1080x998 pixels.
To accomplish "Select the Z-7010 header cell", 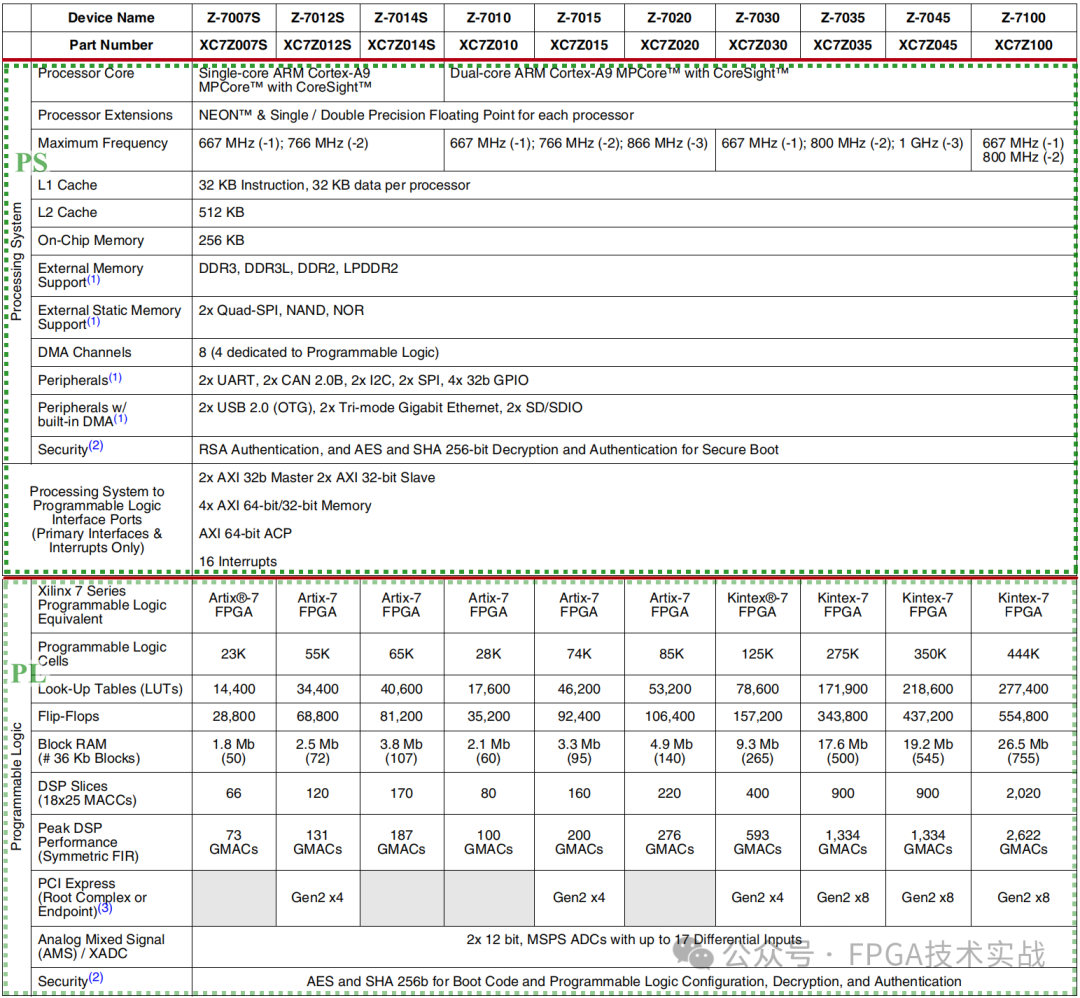I will tap(488, 18).
